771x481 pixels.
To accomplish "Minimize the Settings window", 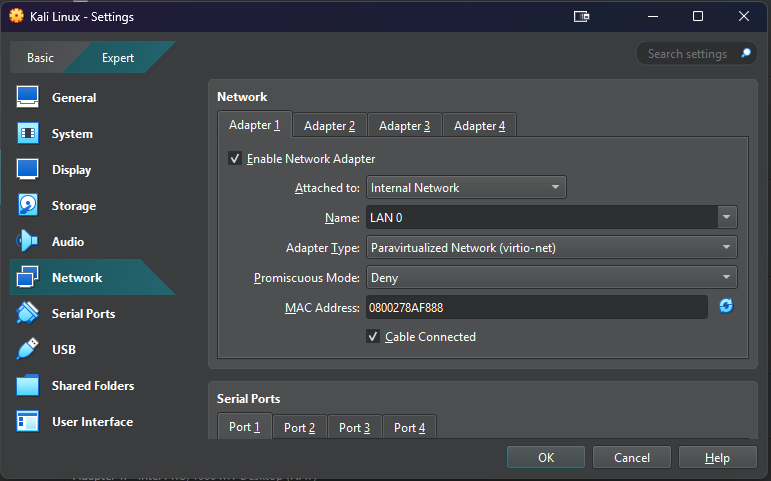I will pos(653,16).
